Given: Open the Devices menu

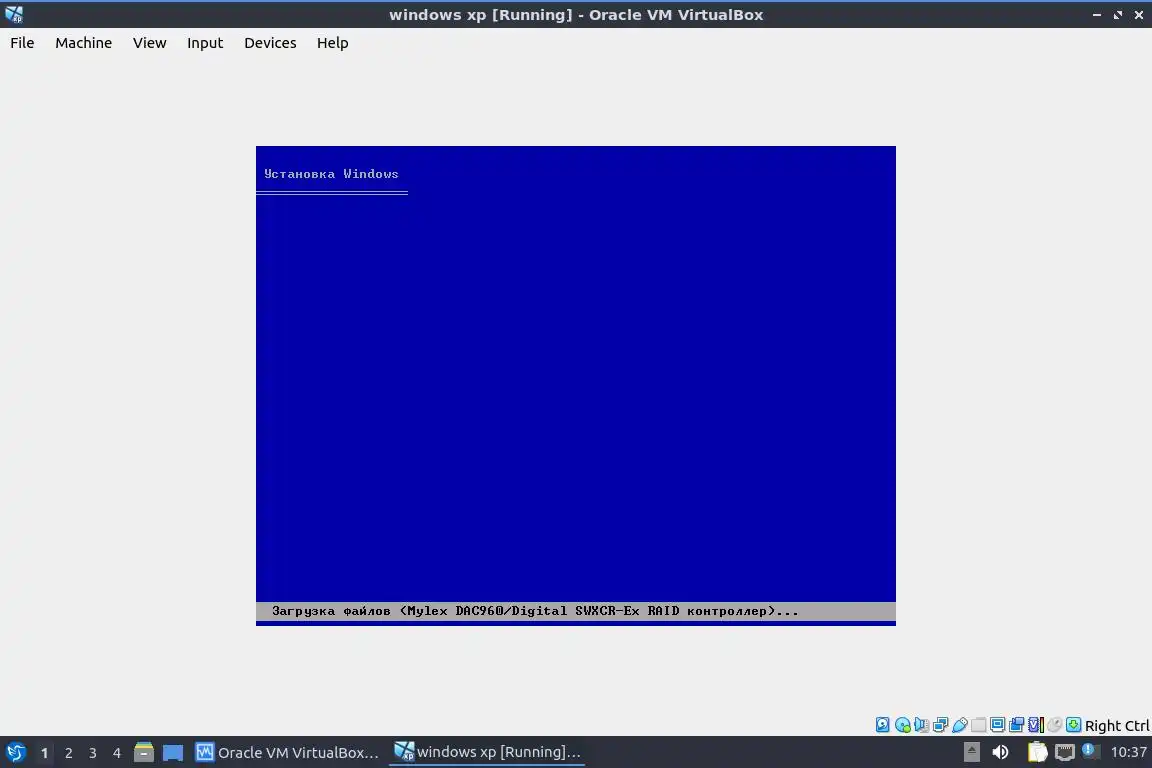Looking at the screenshot, I should (270, 43).
